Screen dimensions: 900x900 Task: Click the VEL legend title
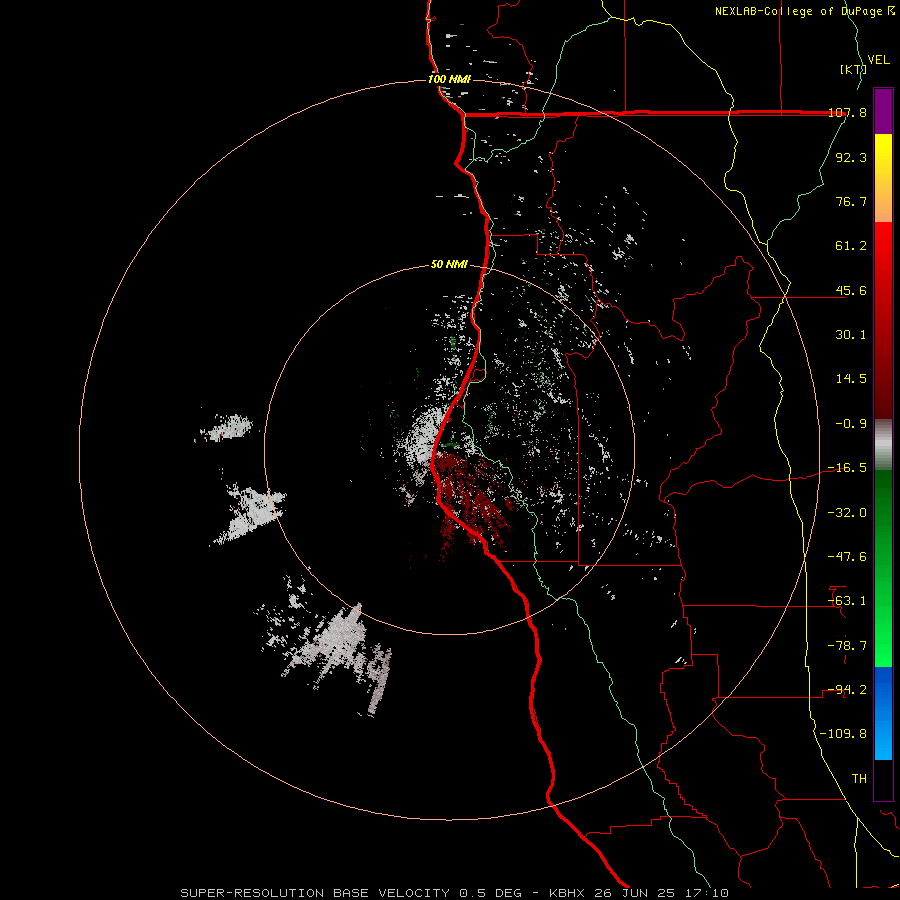(x=878, y=60)
